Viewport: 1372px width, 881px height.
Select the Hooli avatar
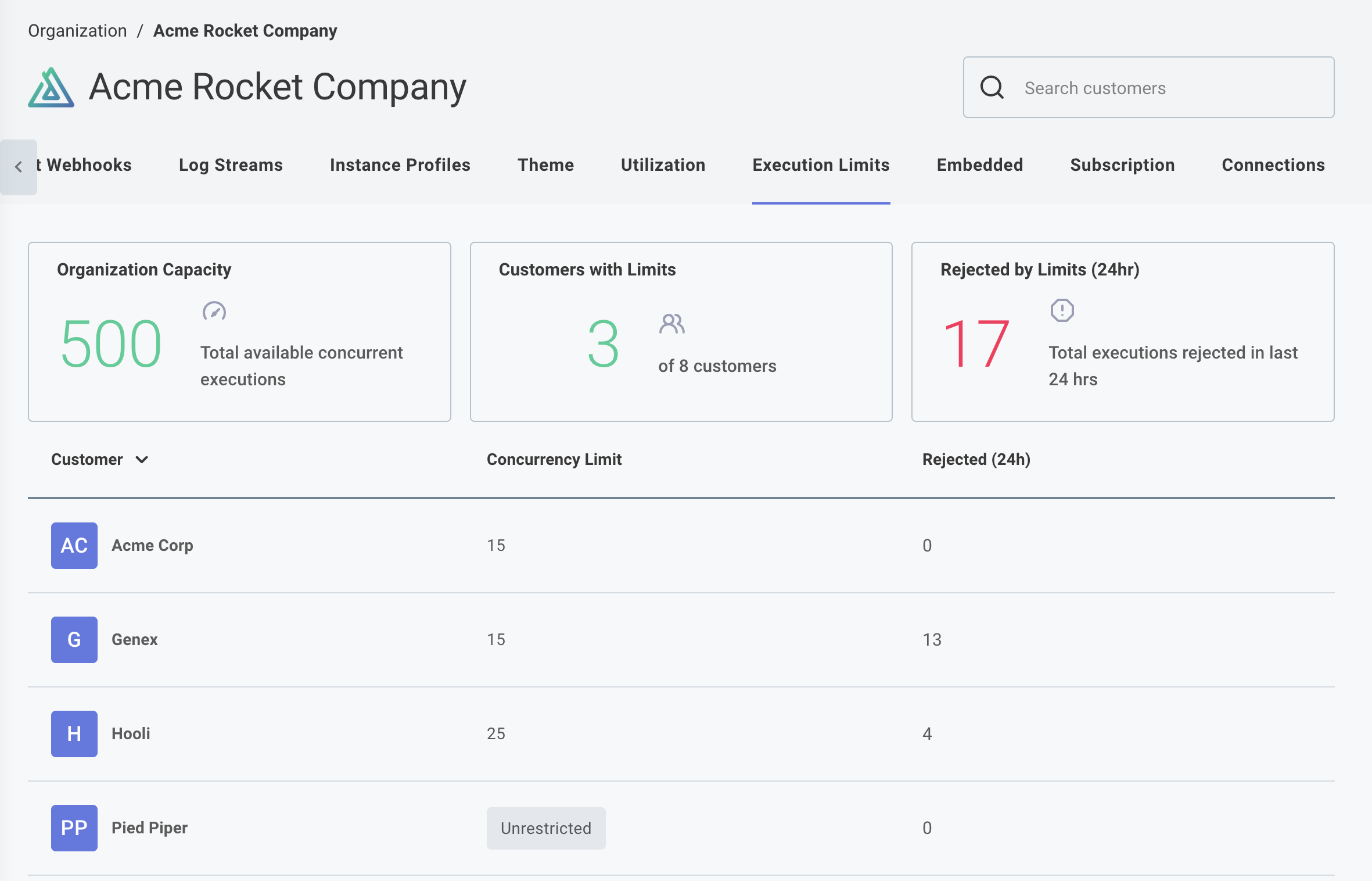click(74, 733)
